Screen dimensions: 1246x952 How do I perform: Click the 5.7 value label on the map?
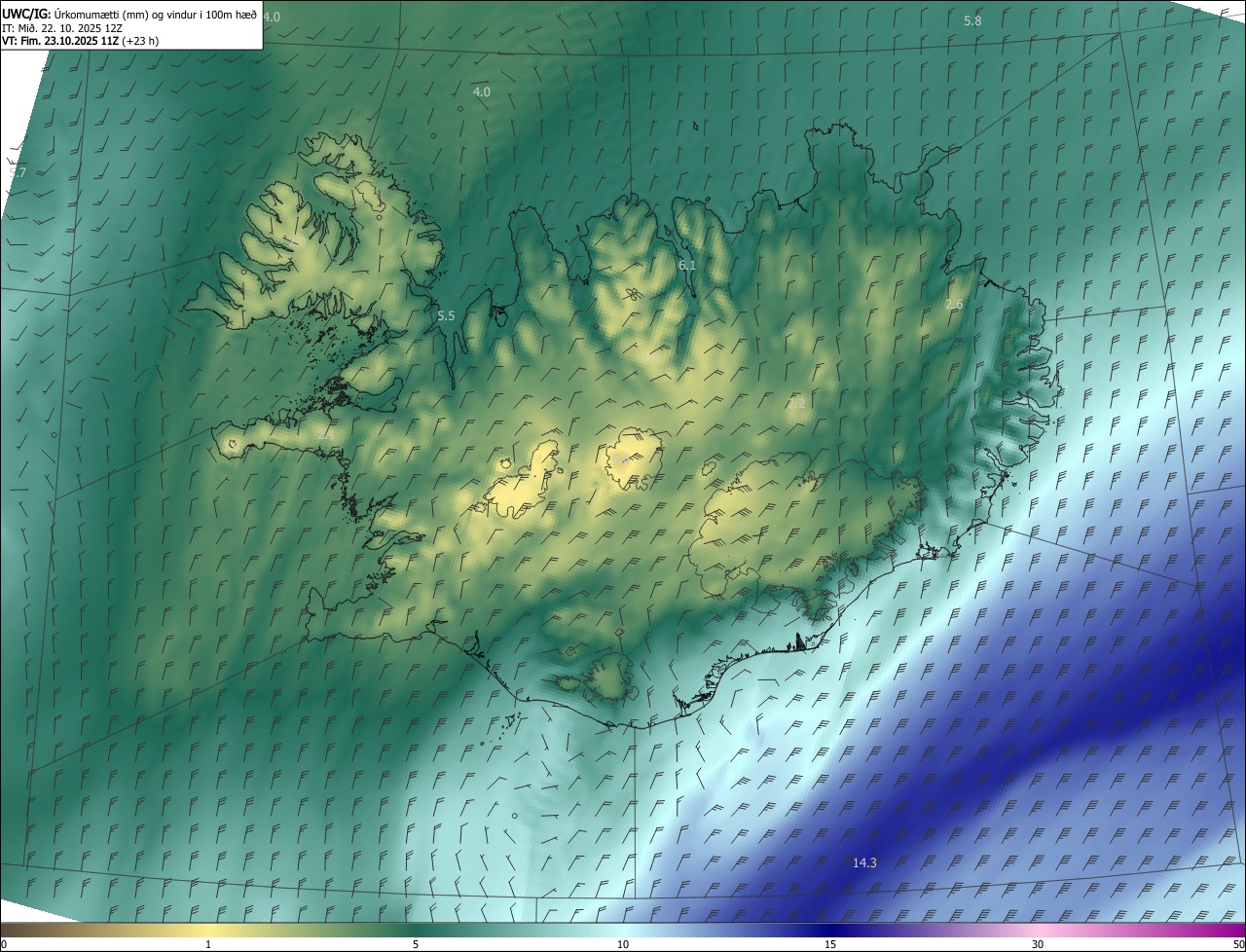pos(17,172)
